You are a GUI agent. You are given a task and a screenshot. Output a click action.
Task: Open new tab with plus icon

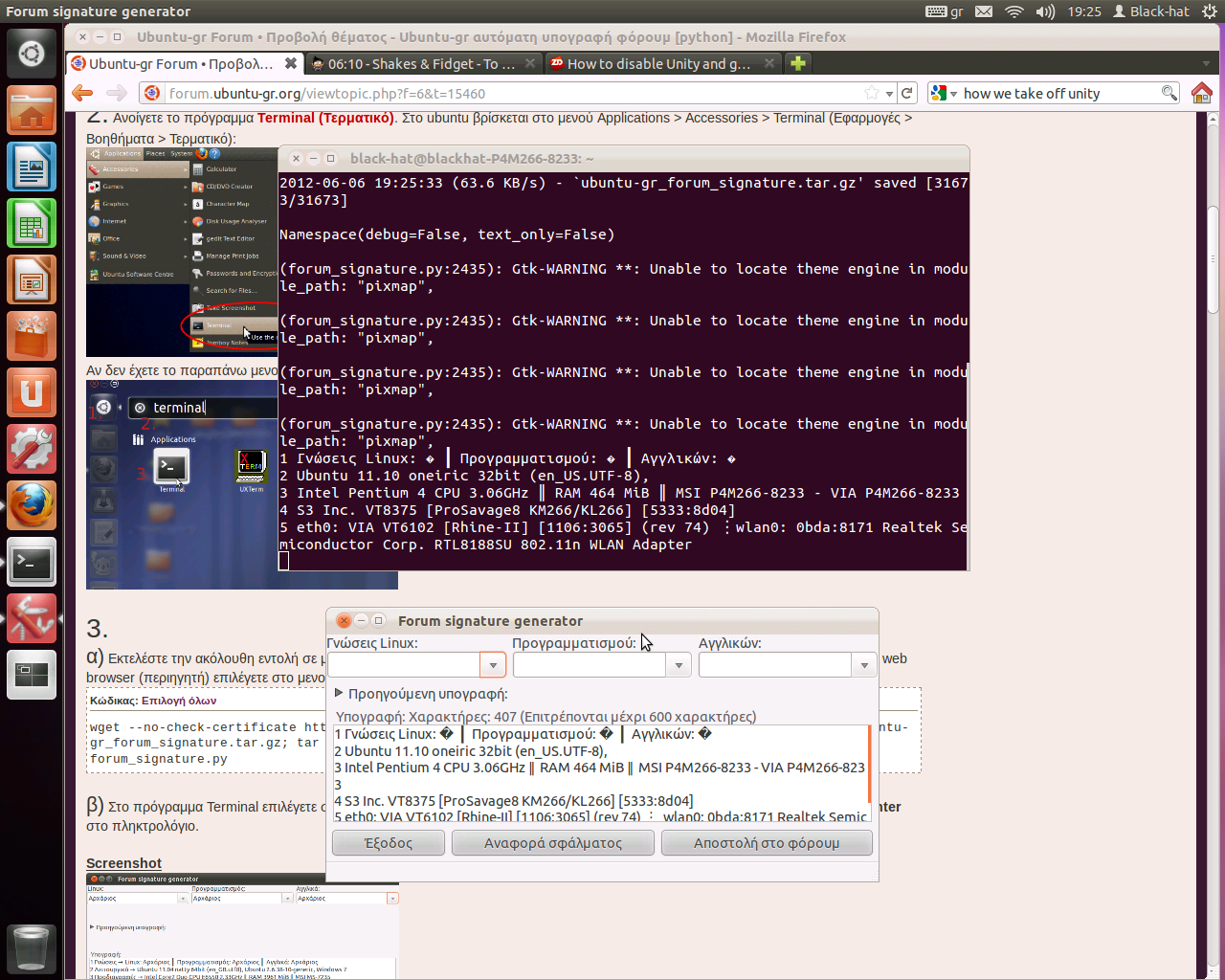click(x=797, y=63)
